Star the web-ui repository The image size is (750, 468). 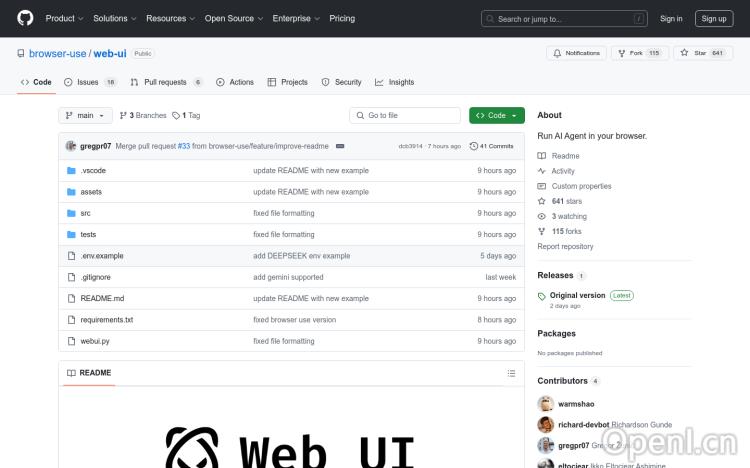click(x=703, y=53)
